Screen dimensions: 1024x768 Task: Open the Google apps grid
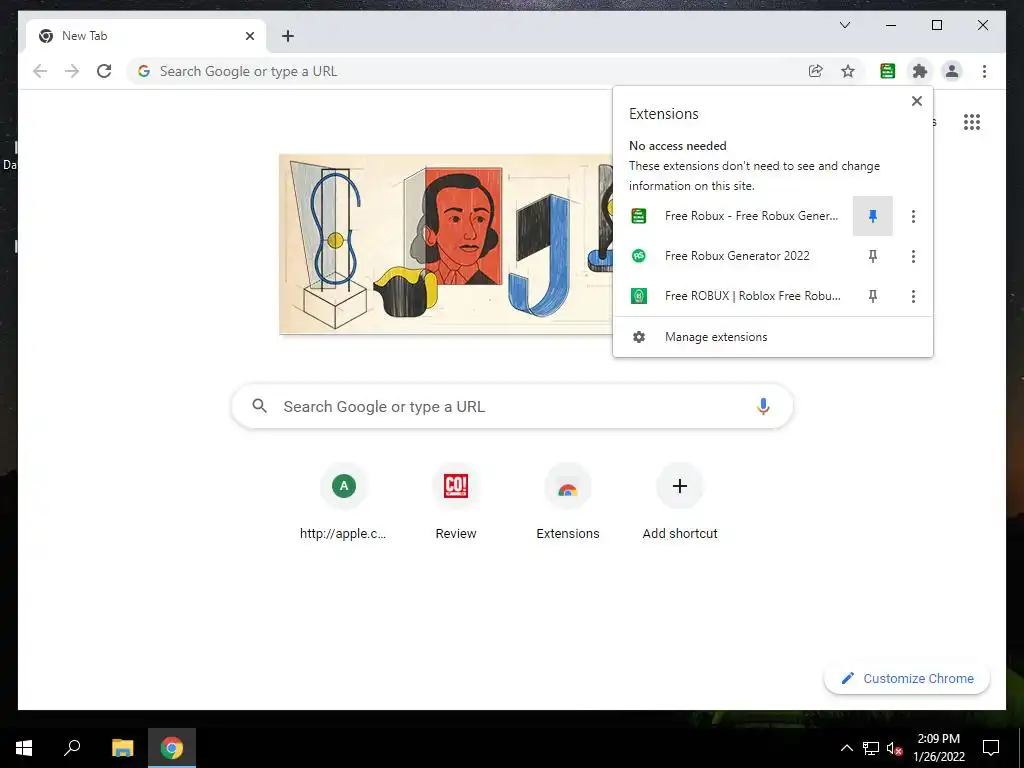click(972, 122)
